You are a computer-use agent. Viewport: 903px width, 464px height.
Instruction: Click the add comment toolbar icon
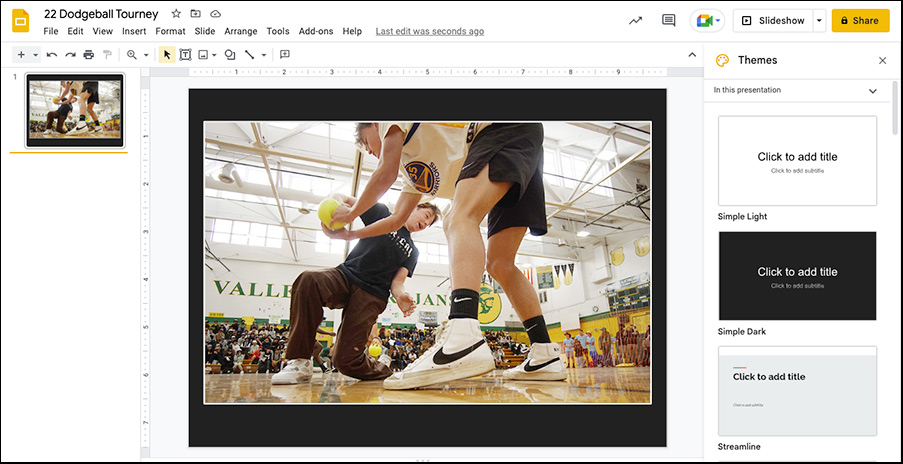tap(285, 55)
